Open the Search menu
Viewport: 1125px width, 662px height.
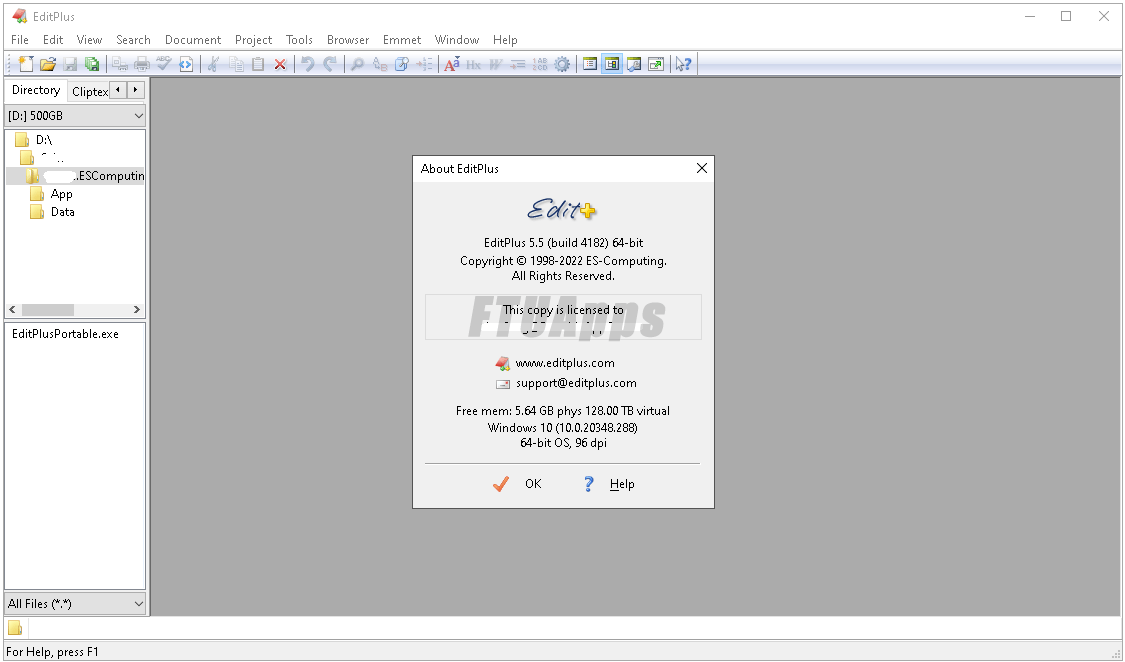coord(133,39)
